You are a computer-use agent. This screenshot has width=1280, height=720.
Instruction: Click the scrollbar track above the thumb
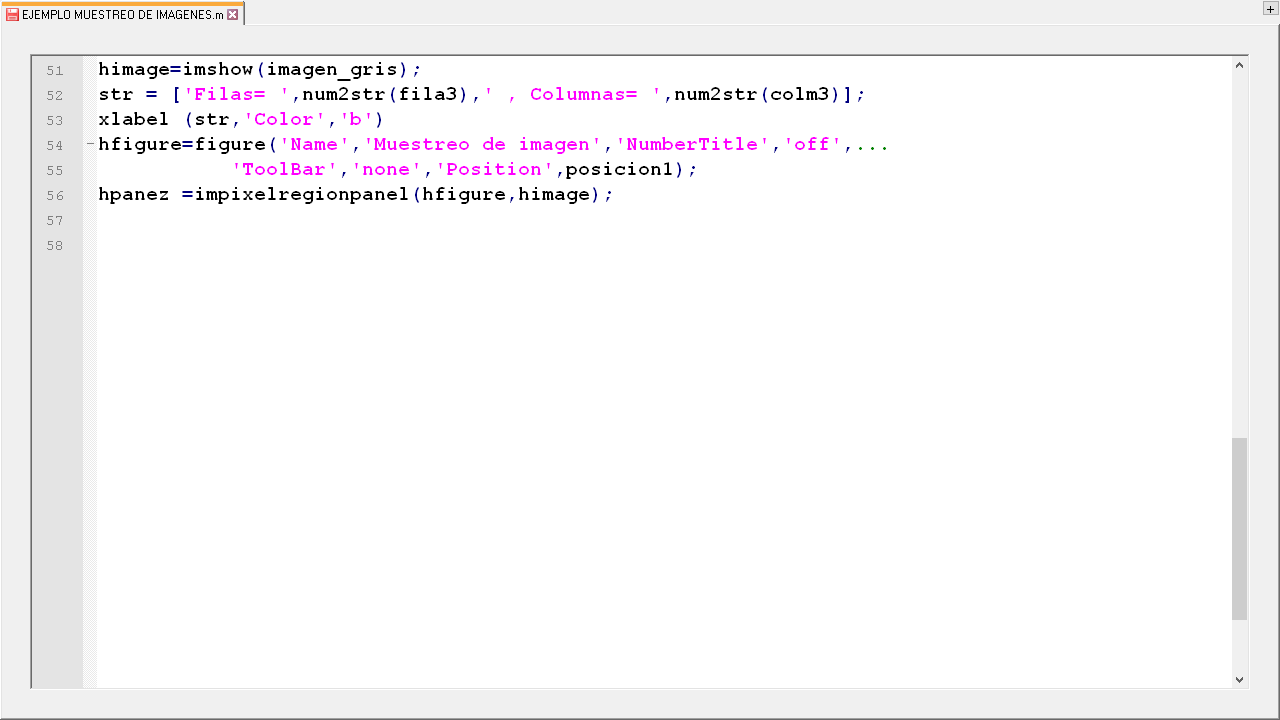(x=1239, y=250)
